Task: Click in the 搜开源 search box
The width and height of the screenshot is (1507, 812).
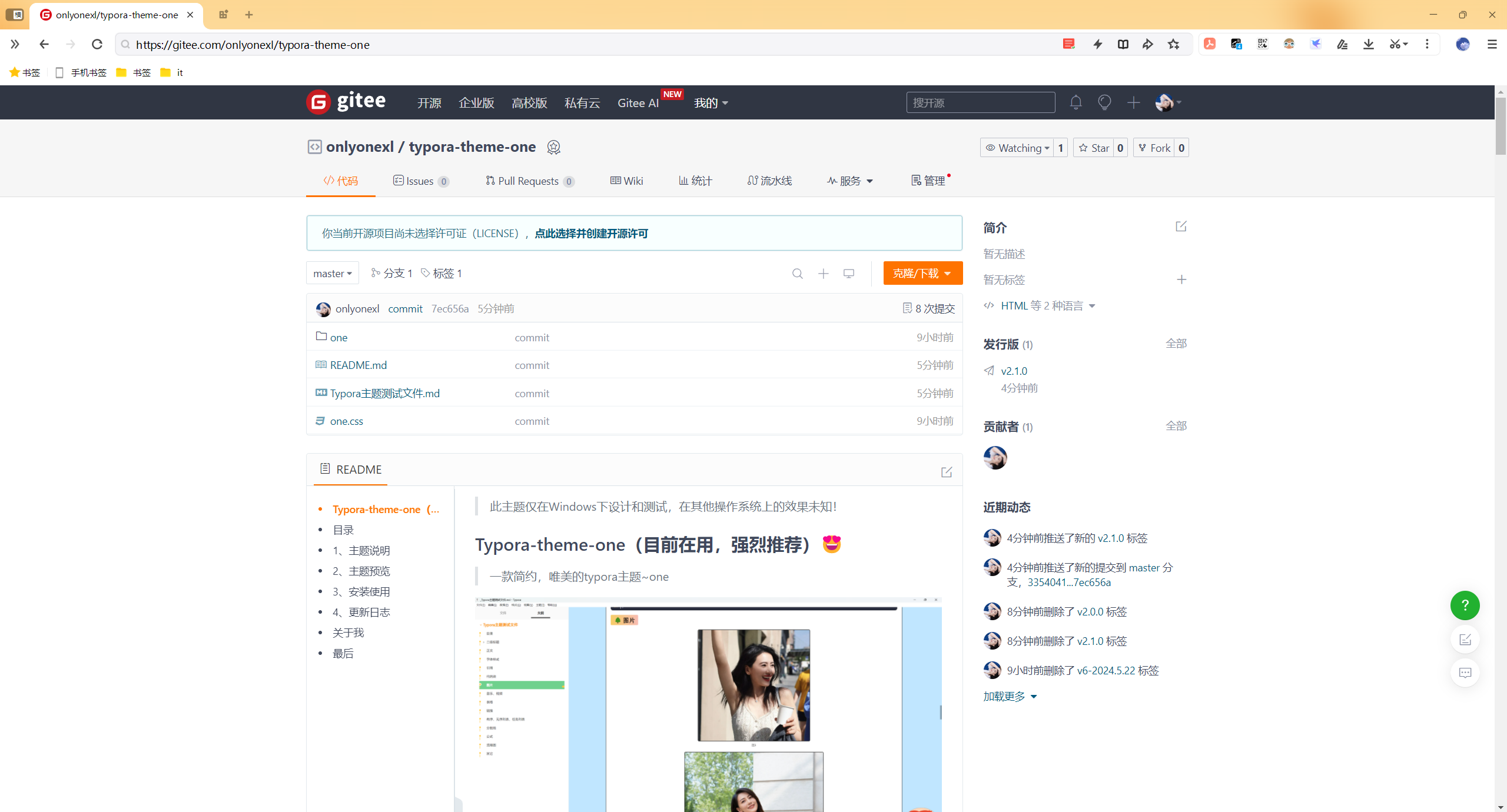Action: click(980, 102)
